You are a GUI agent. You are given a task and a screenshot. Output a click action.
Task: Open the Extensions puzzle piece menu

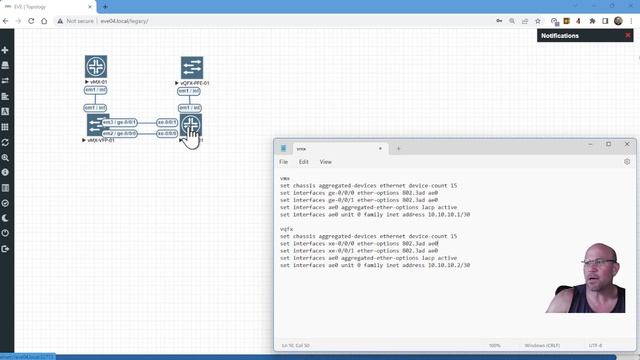pos(592,21)
